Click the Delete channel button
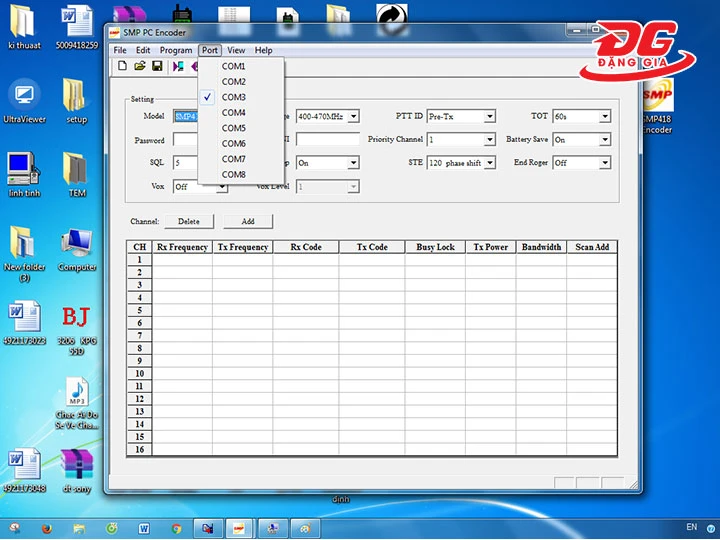Screen dimensions: 720x540 click(x=189, y=221)
